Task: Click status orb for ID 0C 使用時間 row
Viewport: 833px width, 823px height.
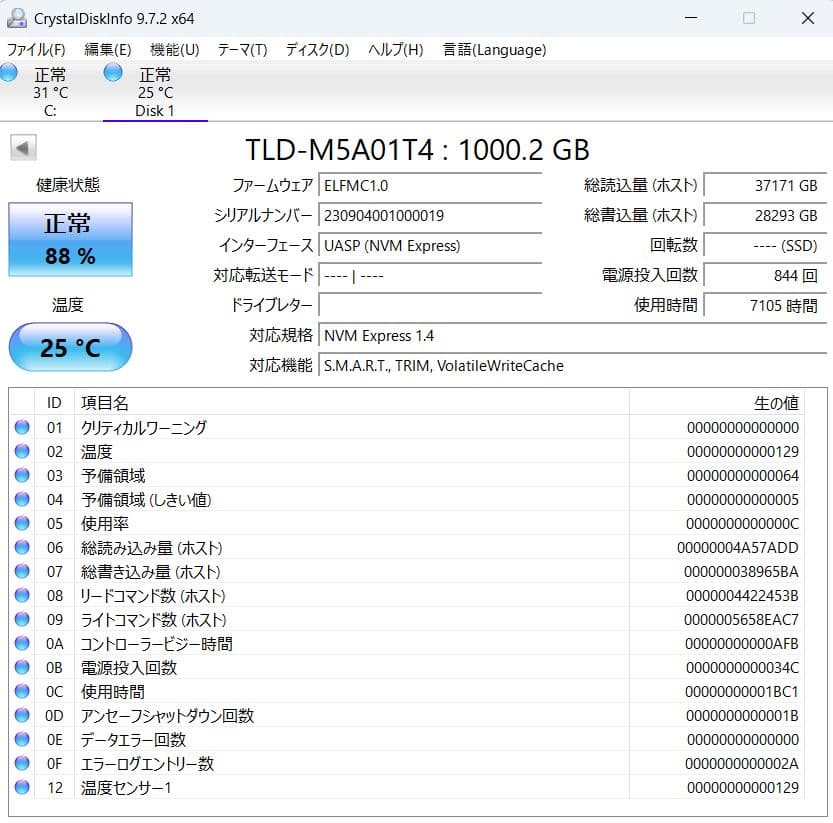Action: [22, 691]
